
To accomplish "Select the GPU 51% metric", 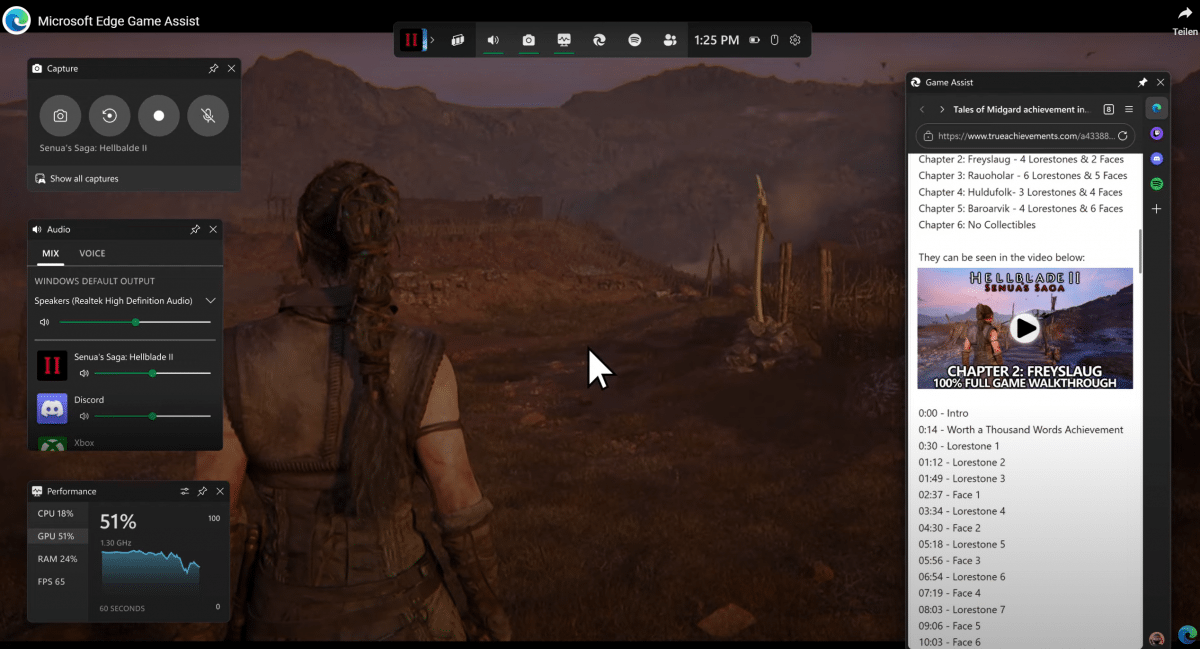I will pyautogui.click(x=57, y=536).
